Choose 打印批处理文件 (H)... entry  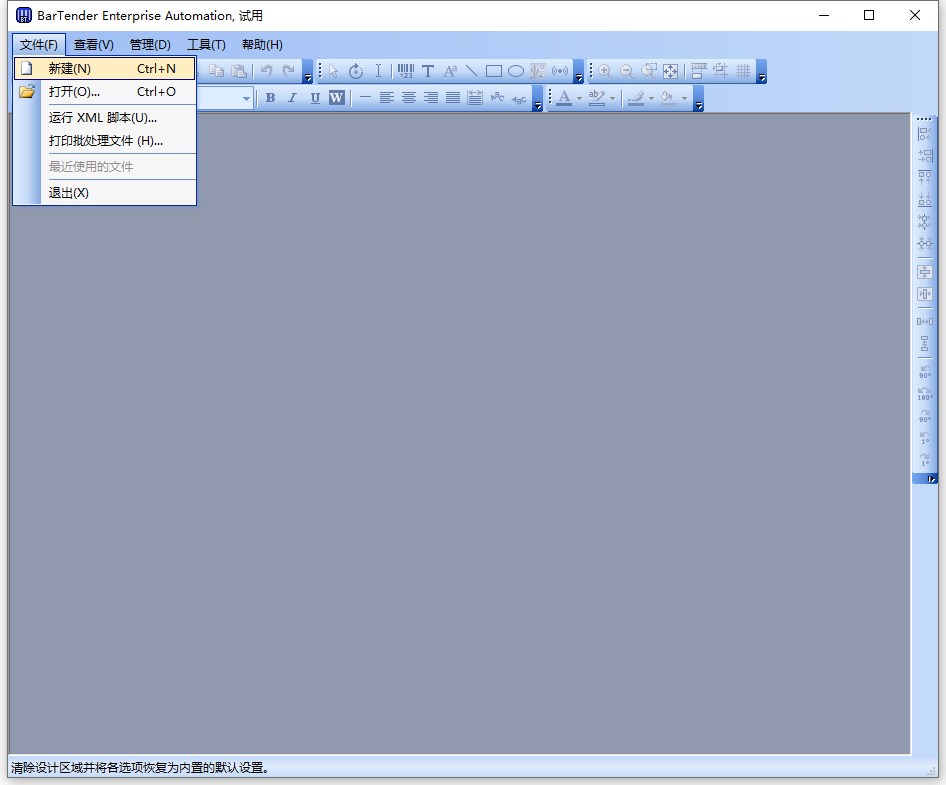(104, 141)
